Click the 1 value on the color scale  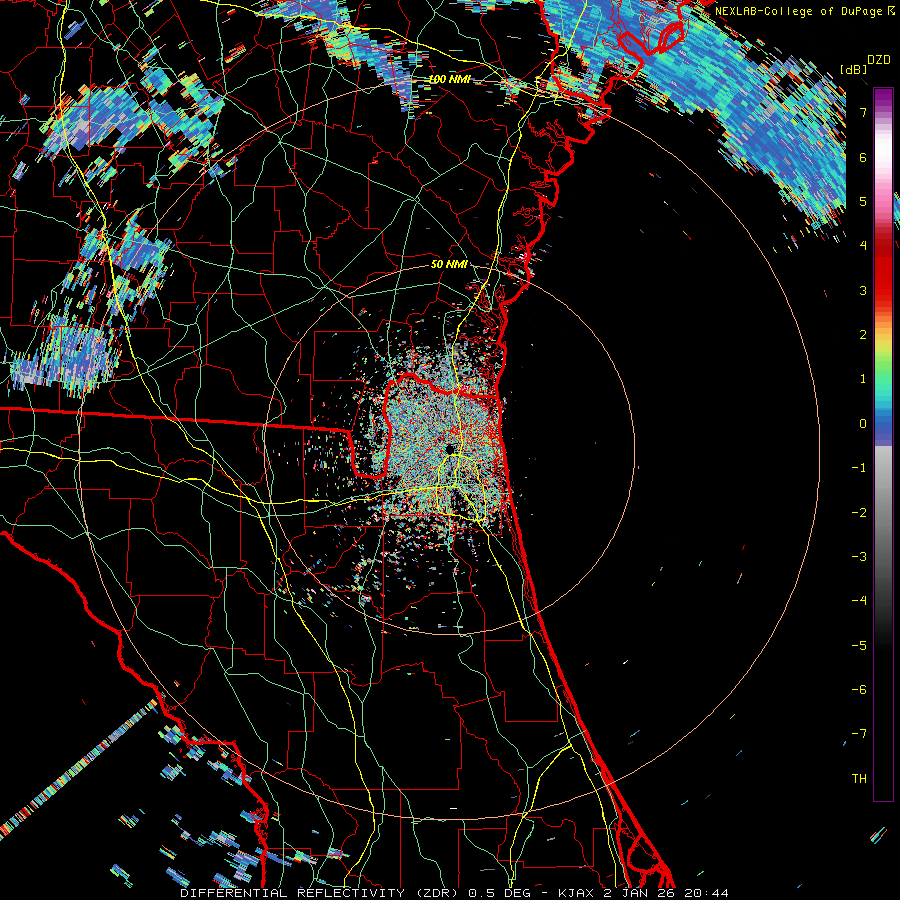(x=863, y=379)
